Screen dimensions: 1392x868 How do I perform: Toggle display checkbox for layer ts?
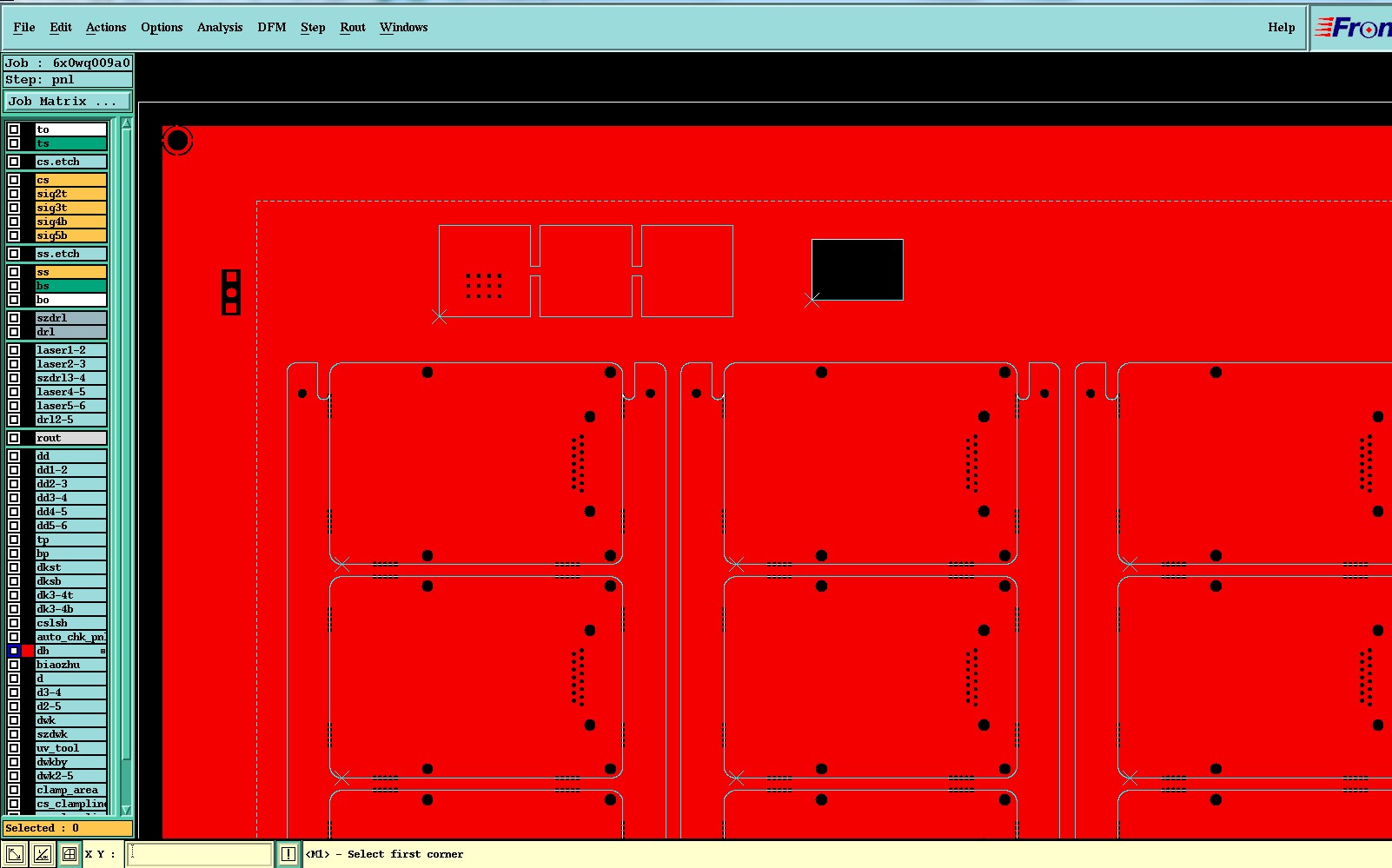(x=14, y=143)
